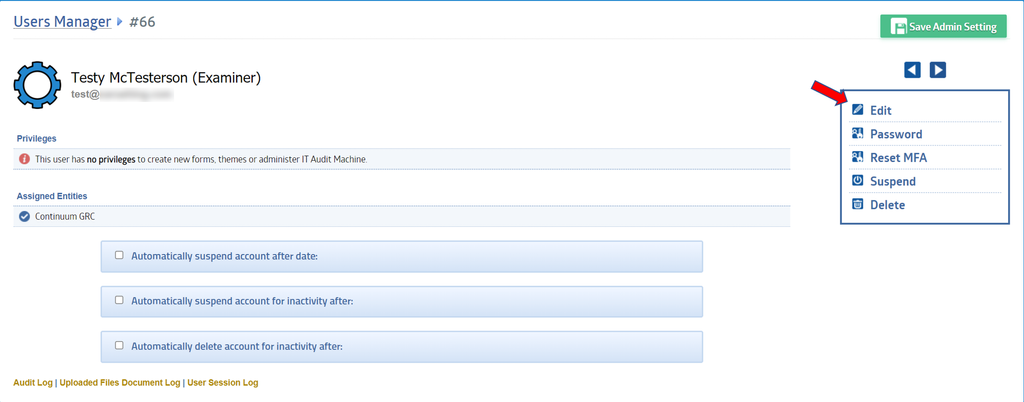Tick auto-delete account for inactivity
The height and width of the screenshot is (402, 1024).
119,345
